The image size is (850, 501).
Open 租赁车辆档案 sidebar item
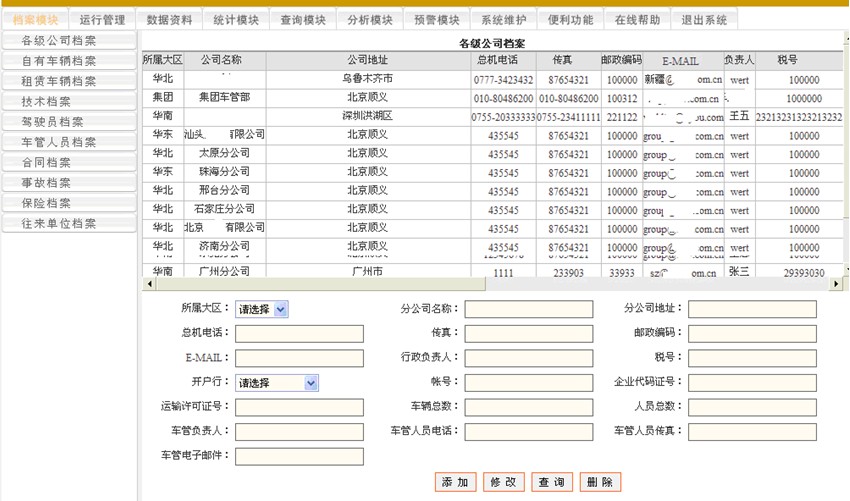coord(69,81)
